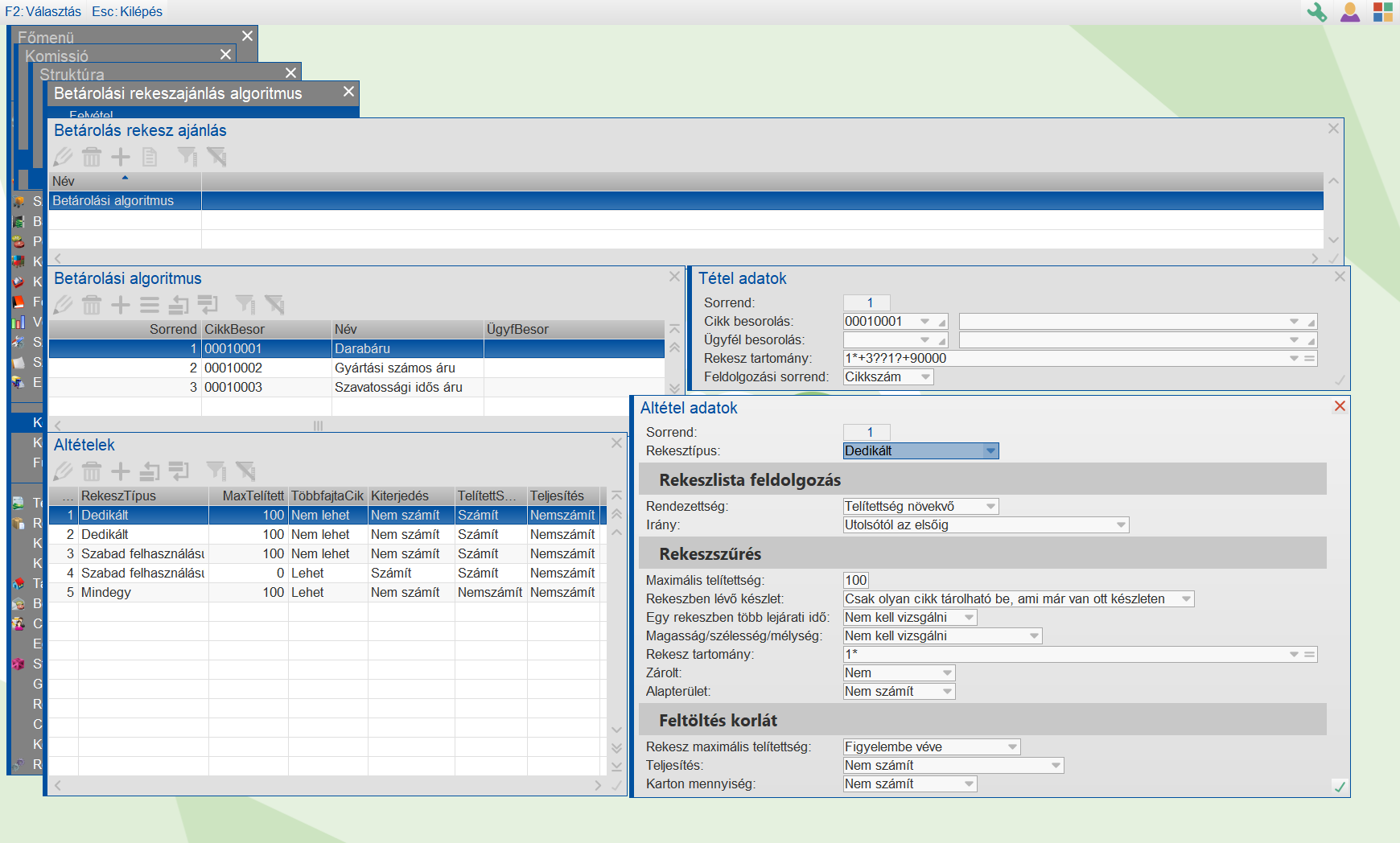Click the trash icon in Altételek toolbar

click(92, 471)
